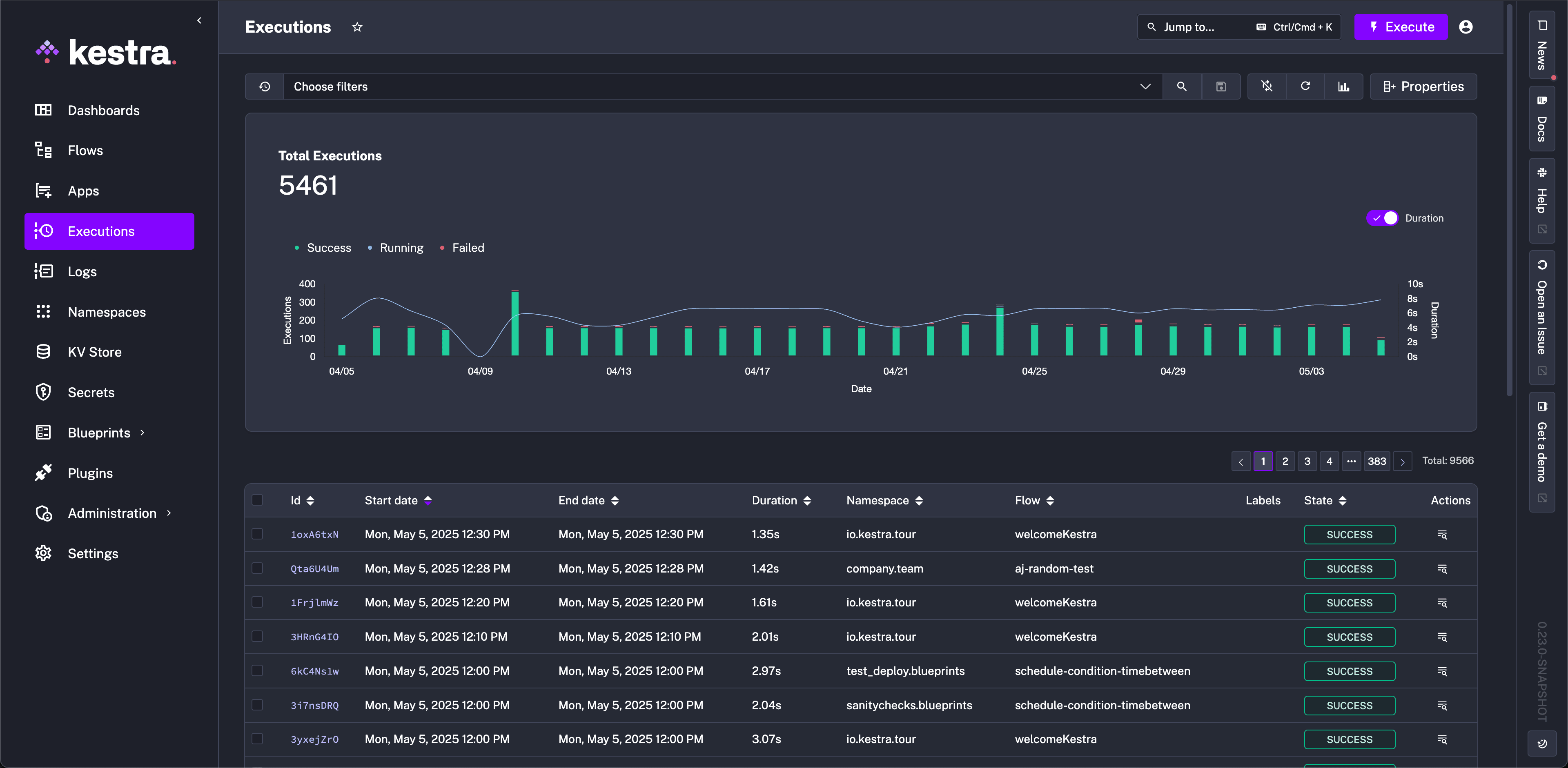Refresh the executions list
This screenshot has width=1568, height=768.
tap(1306, 87)
